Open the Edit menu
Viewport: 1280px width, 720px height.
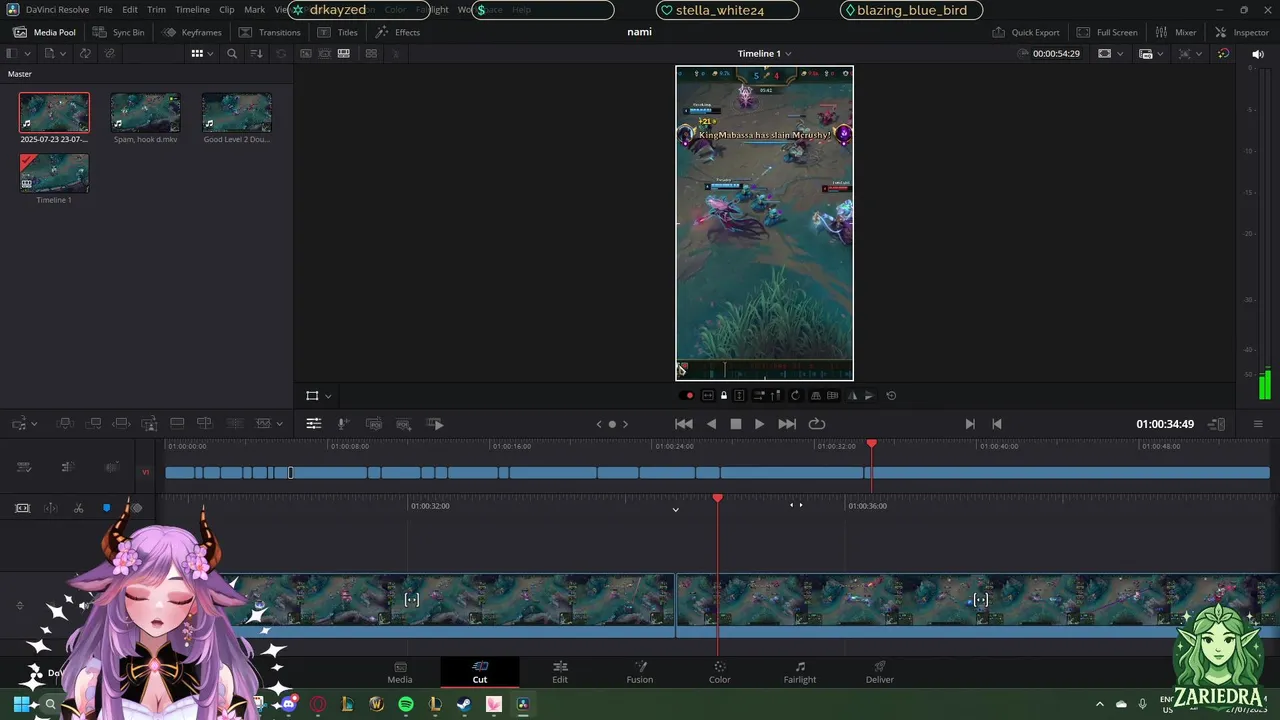(x=130, y=9)
